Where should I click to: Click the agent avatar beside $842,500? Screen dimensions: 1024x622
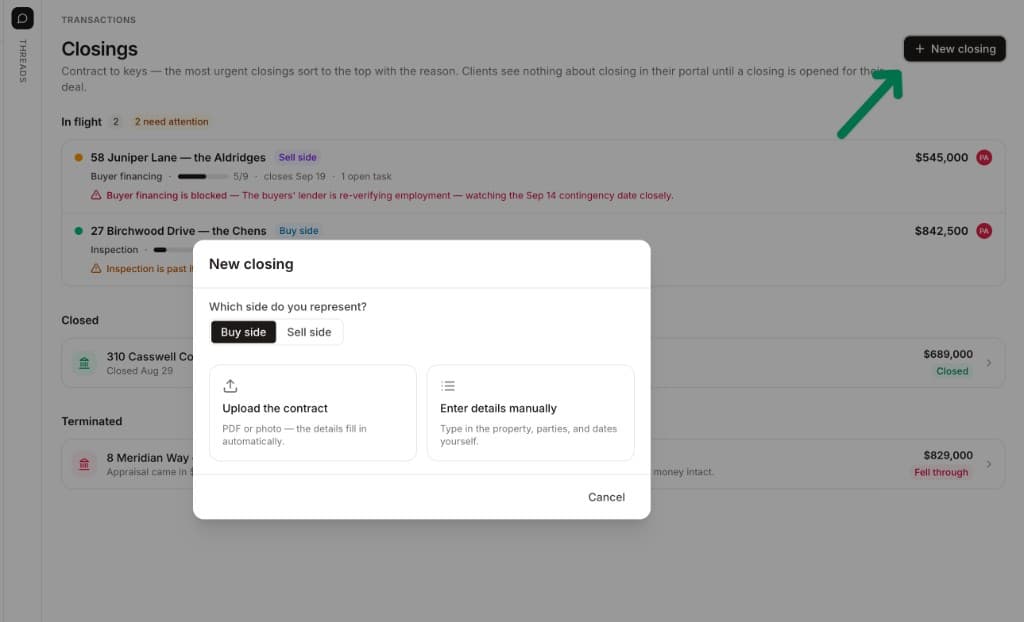coord(984,231)
